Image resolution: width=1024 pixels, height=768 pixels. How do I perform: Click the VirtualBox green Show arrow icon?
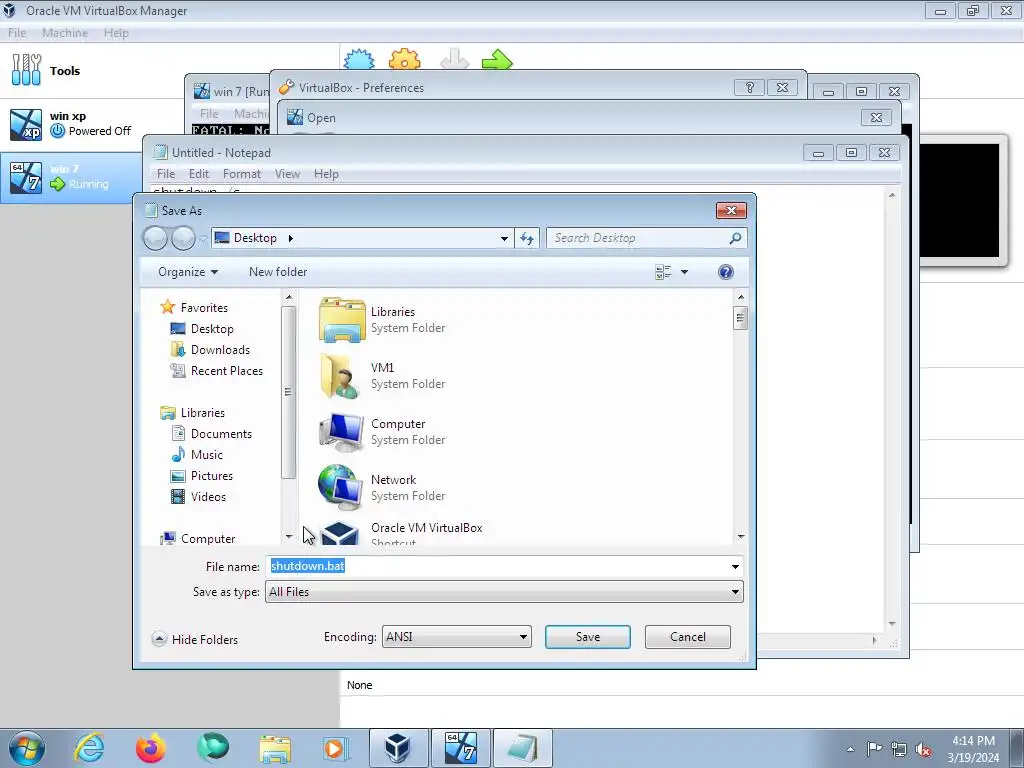point(497,60)
